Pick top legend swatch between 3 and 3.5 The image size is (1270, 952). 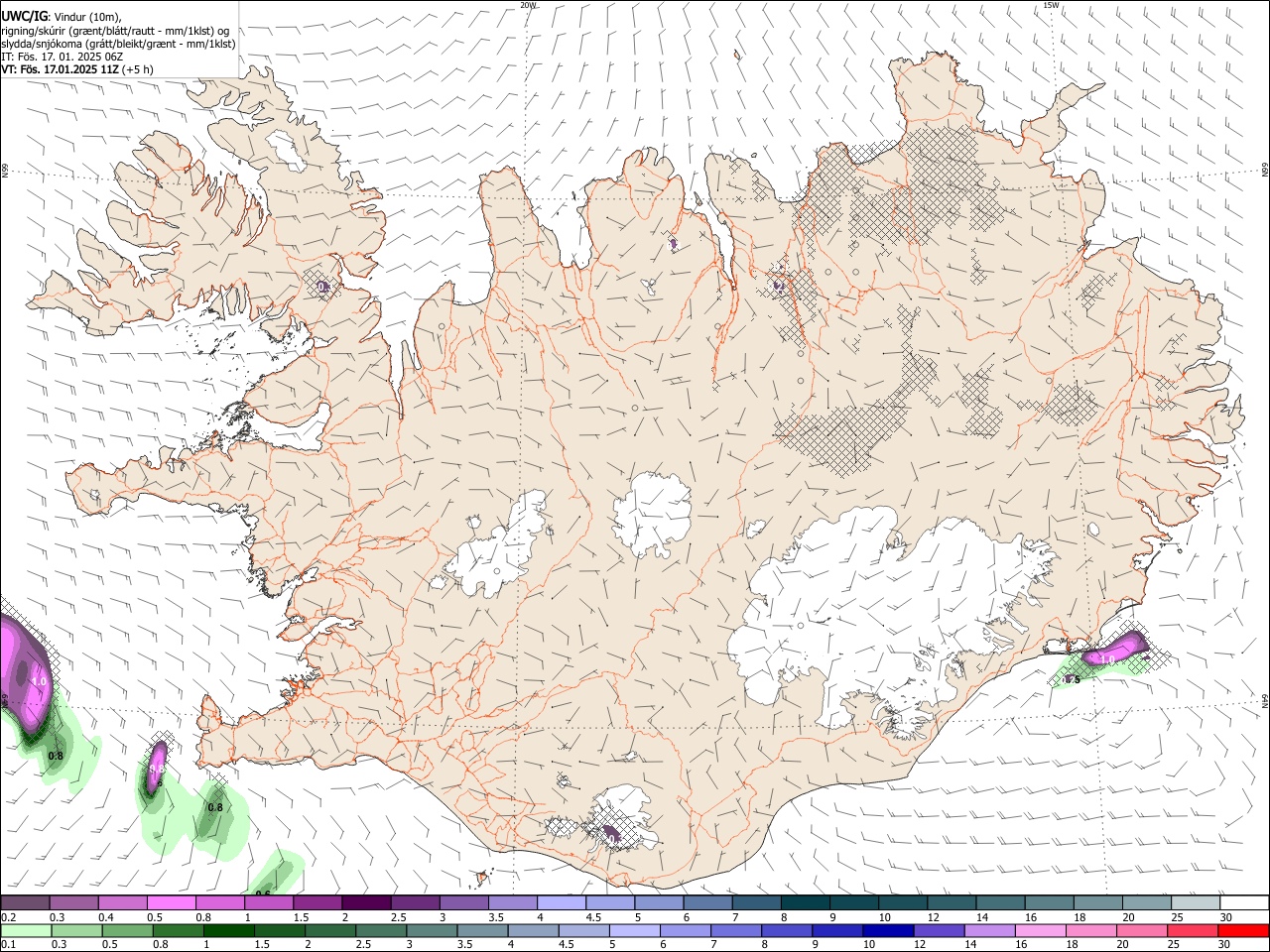[463, 902]
